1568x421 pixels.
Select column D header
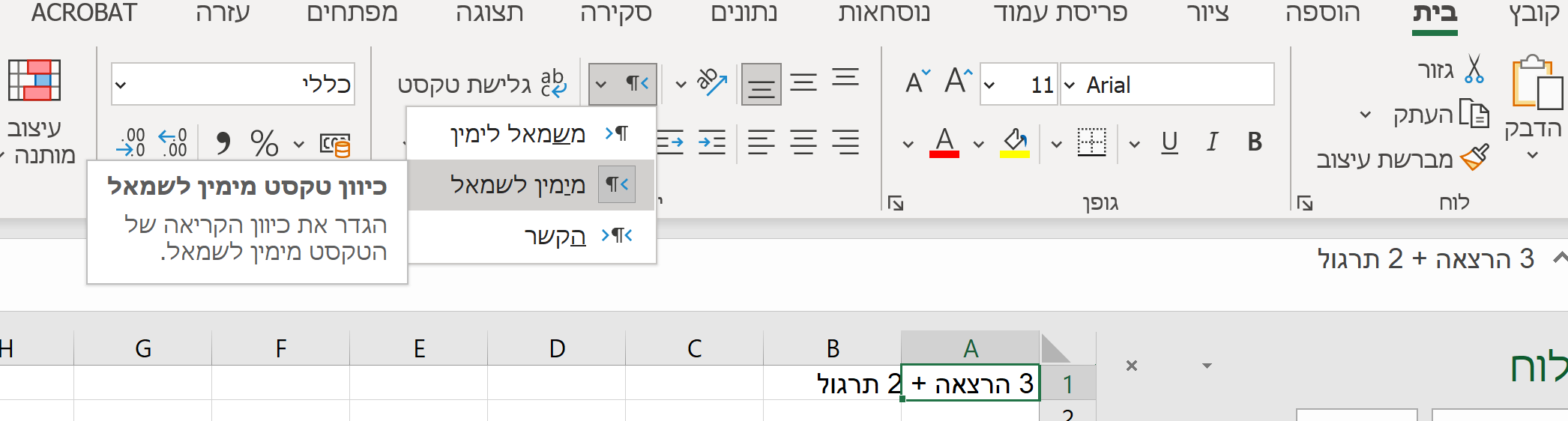tap(557, 348)
